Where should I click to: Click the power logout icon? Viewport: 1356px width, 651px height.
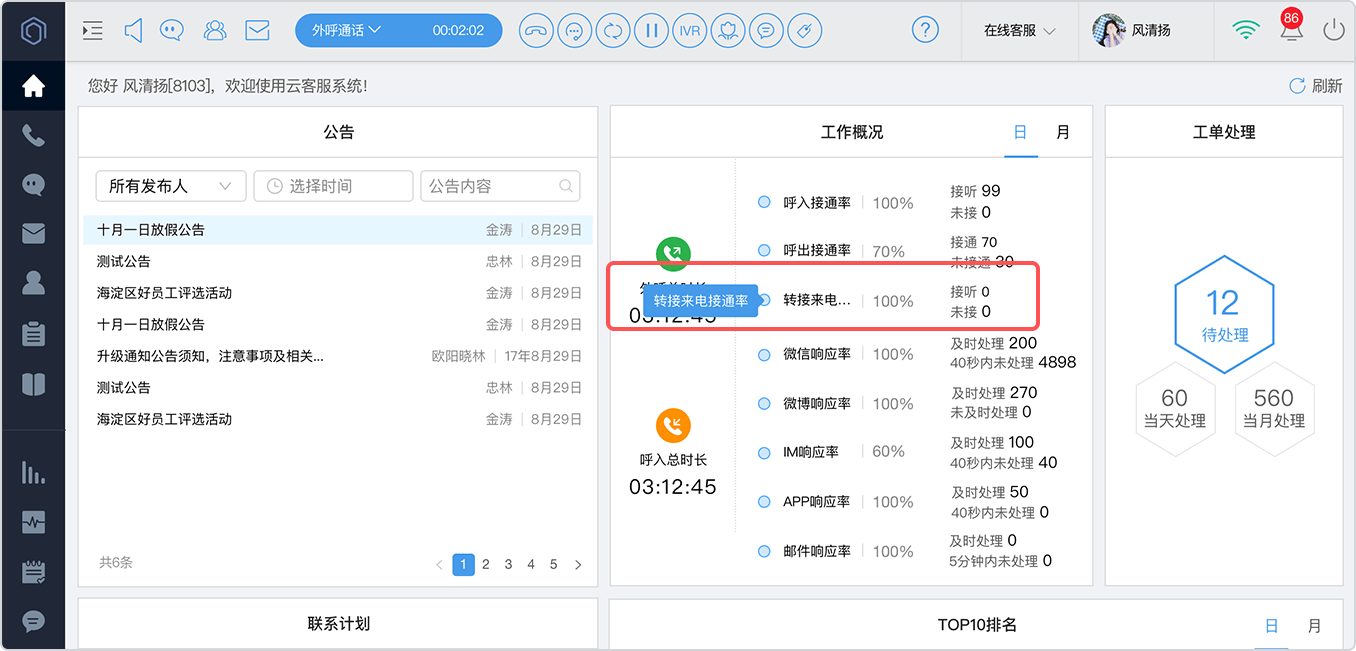click(x=1334, y=30)
